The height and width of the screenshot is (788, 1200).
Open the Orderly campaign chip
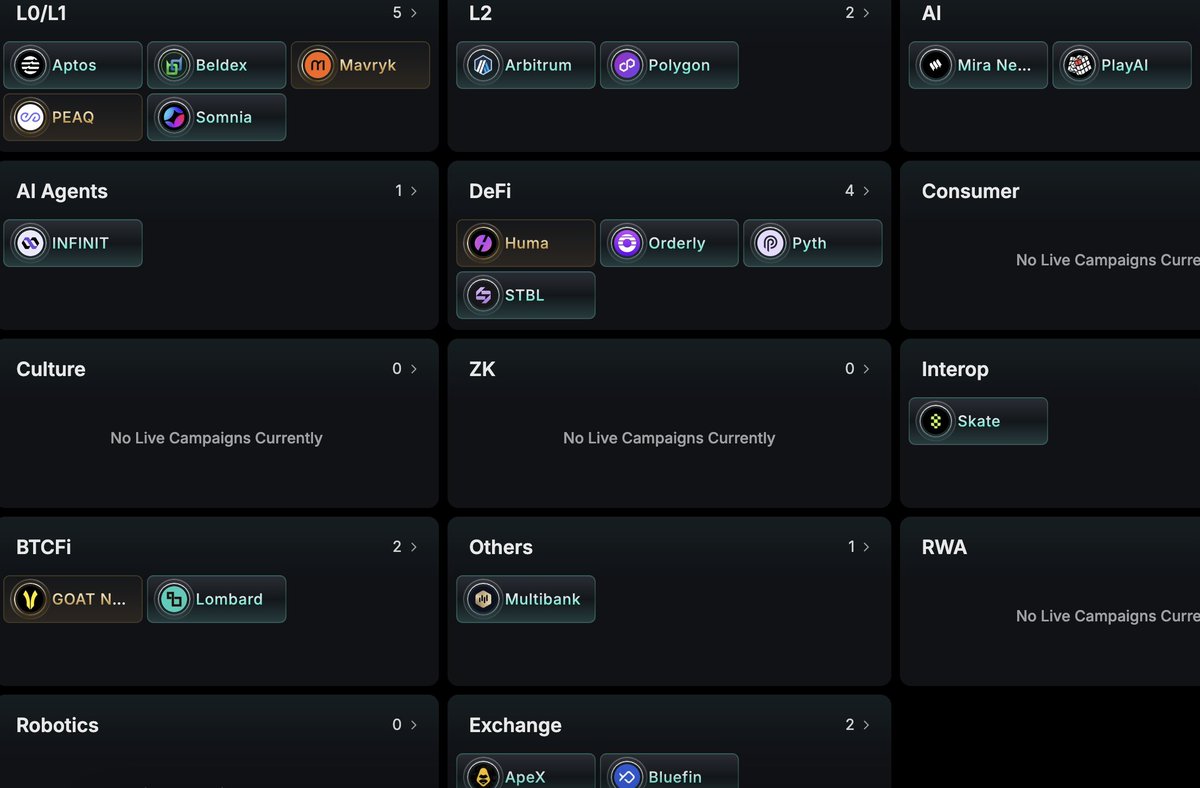669,243
